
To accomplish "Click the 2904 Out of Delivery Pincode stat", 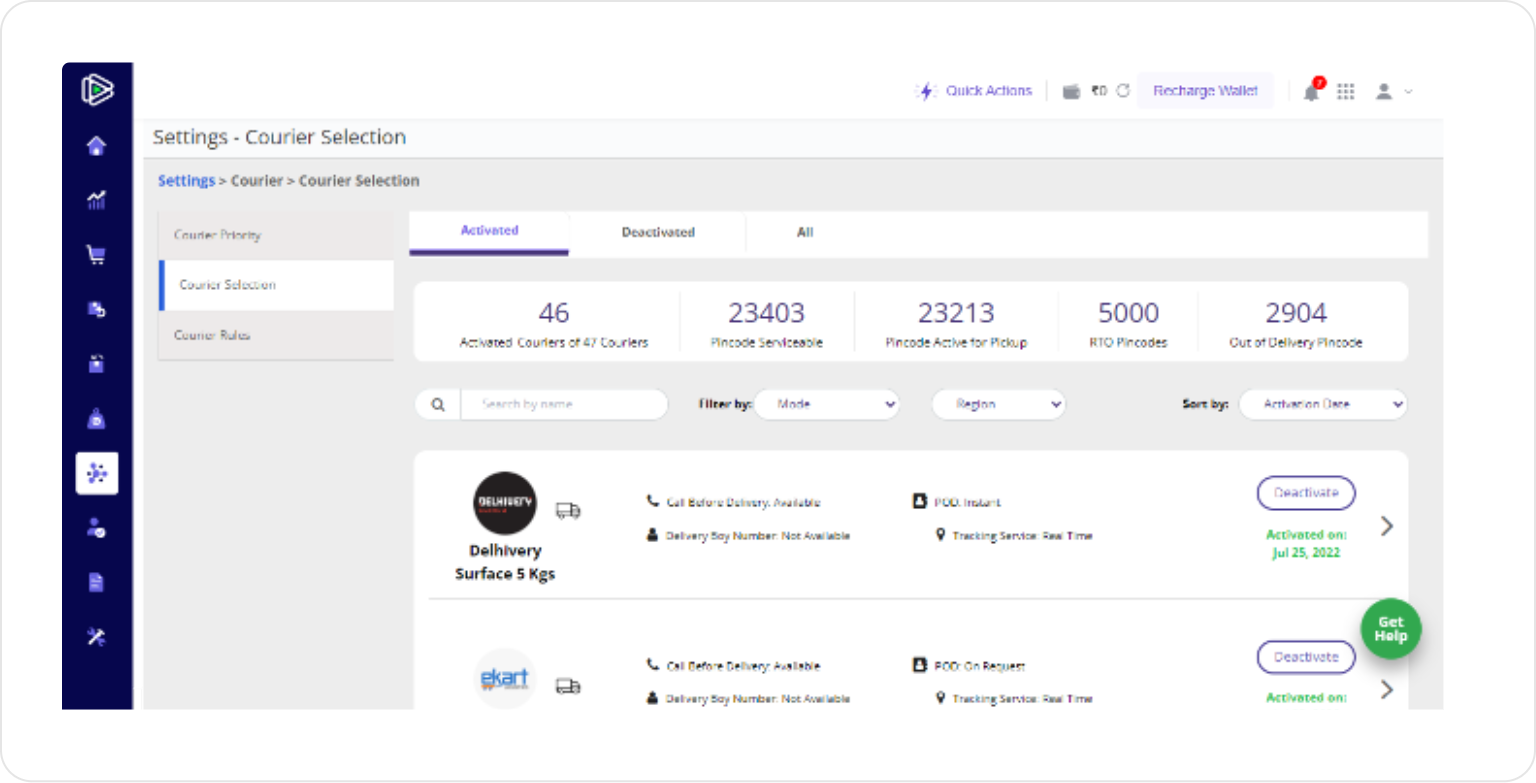I will pyautogui.click(x=1296, y=324).
